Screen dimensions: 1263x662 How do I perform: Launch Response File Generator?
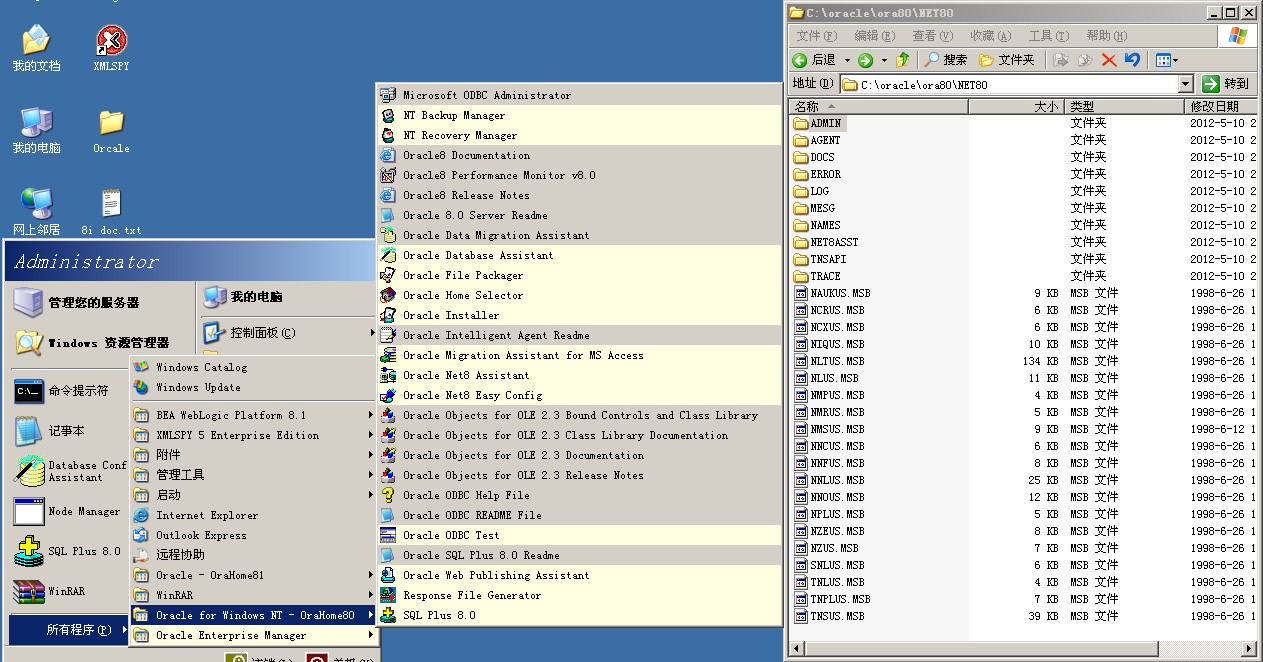[579, 595]
